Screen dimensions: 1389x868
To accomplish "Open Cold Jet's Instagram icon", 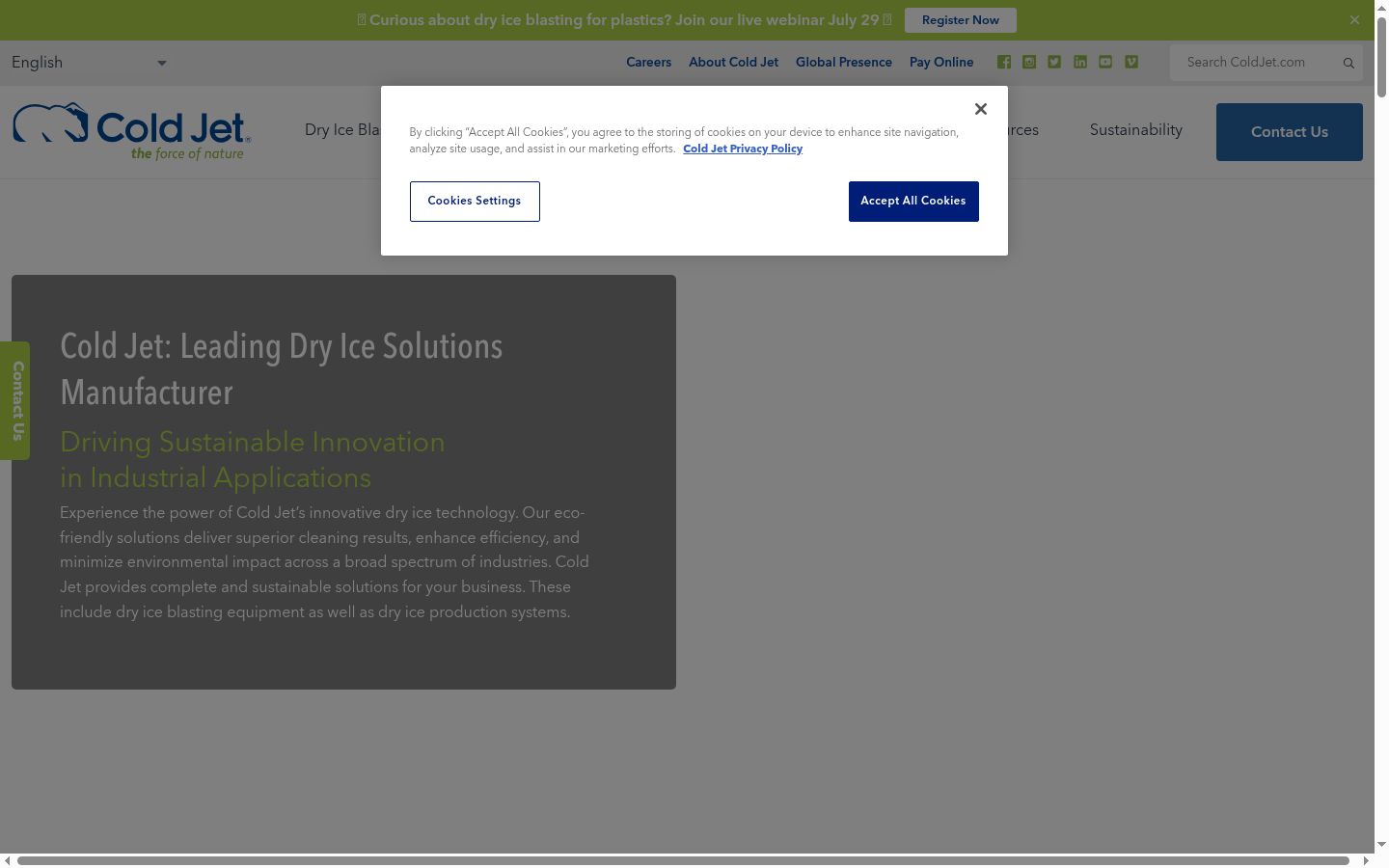I will point(1029,62).
